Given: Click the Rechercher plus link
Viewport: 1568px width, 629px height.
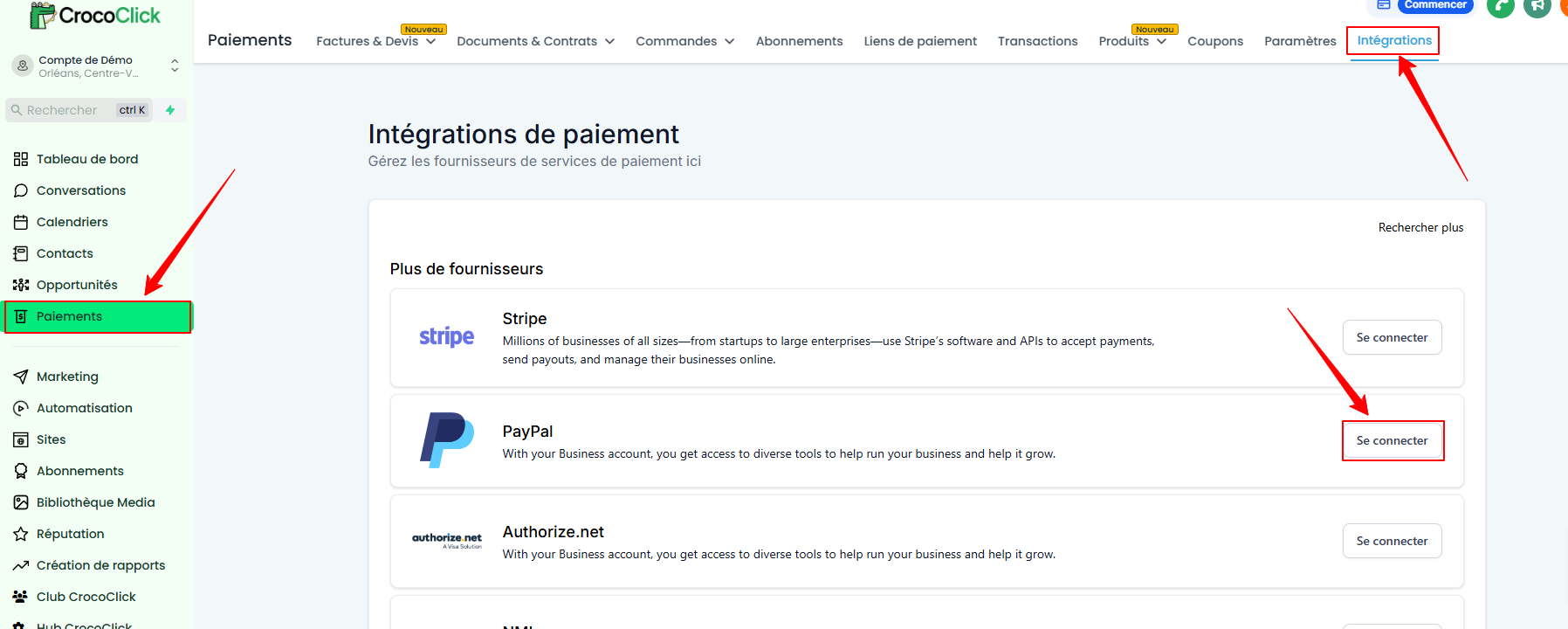Looking at the screenshot, I should click(x=1420, y=227).
